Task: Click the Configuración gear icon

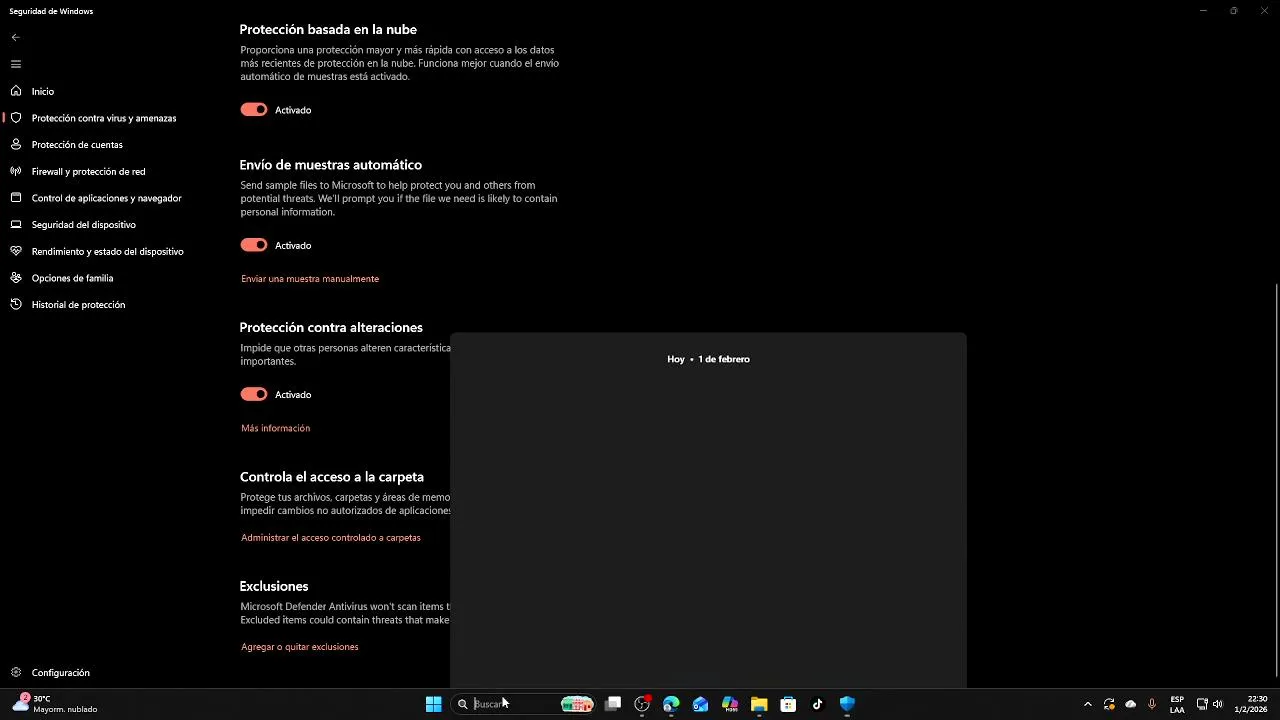Action: [x=15, y=673]
